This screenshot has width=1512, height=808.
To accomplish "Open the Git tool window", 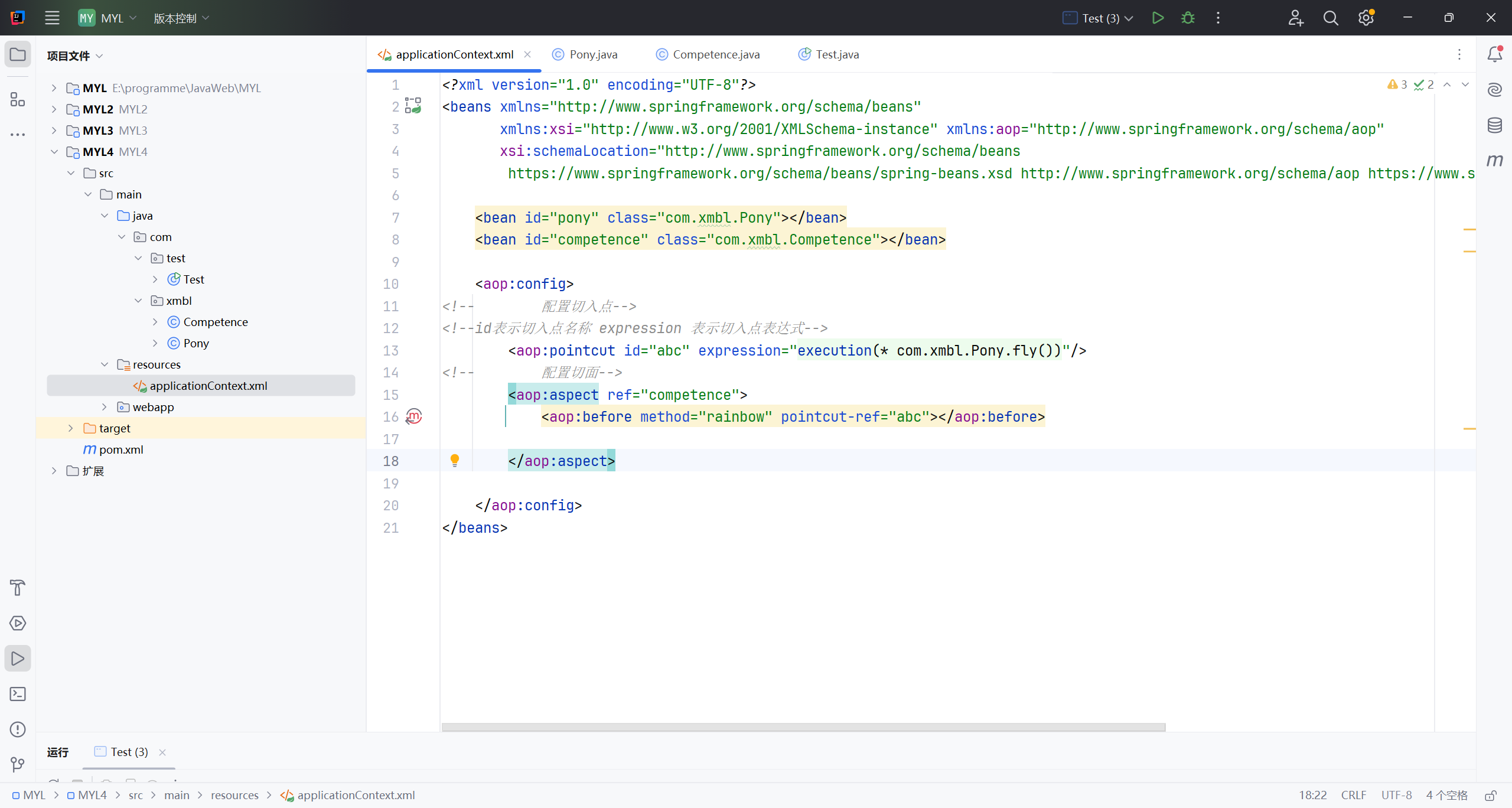I will (x=18, y=765).
